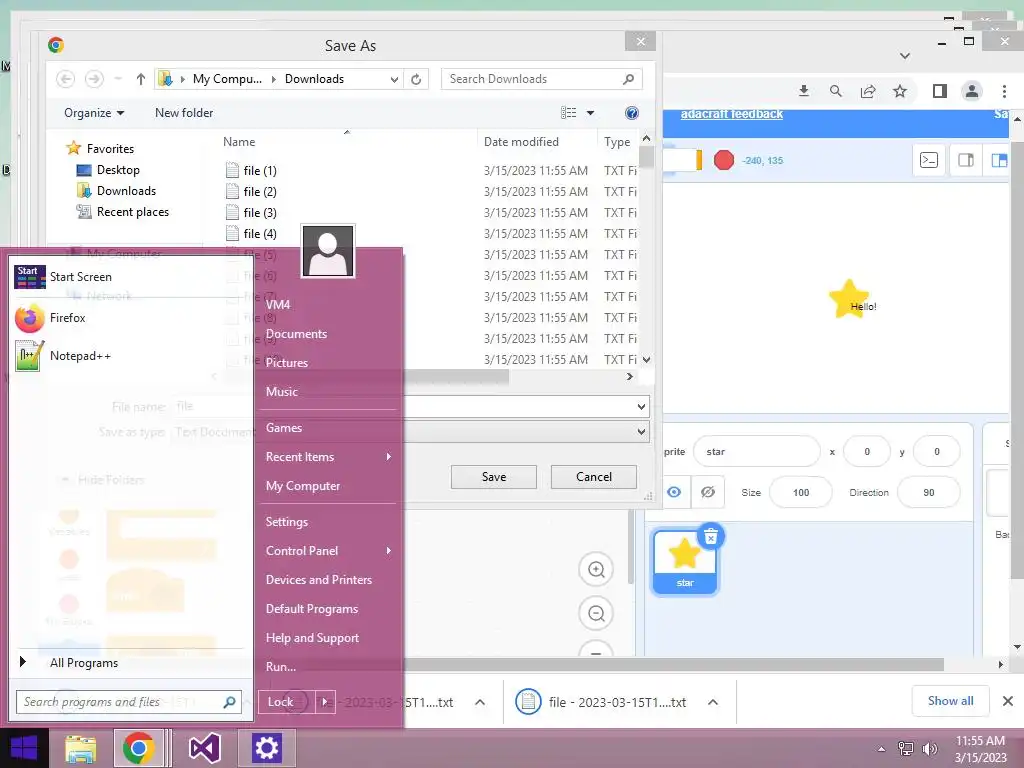
Task: Click the Chrome zoom magnifier icon
Action: click(836, 91)
